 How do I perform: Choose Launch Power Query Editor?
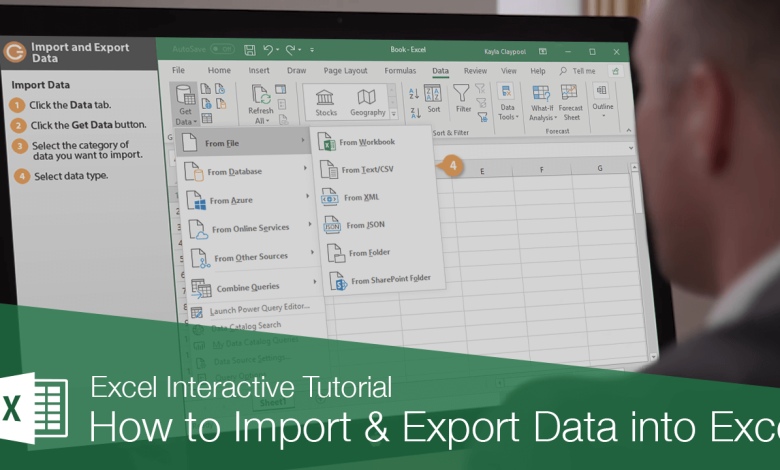click(251, 310)
